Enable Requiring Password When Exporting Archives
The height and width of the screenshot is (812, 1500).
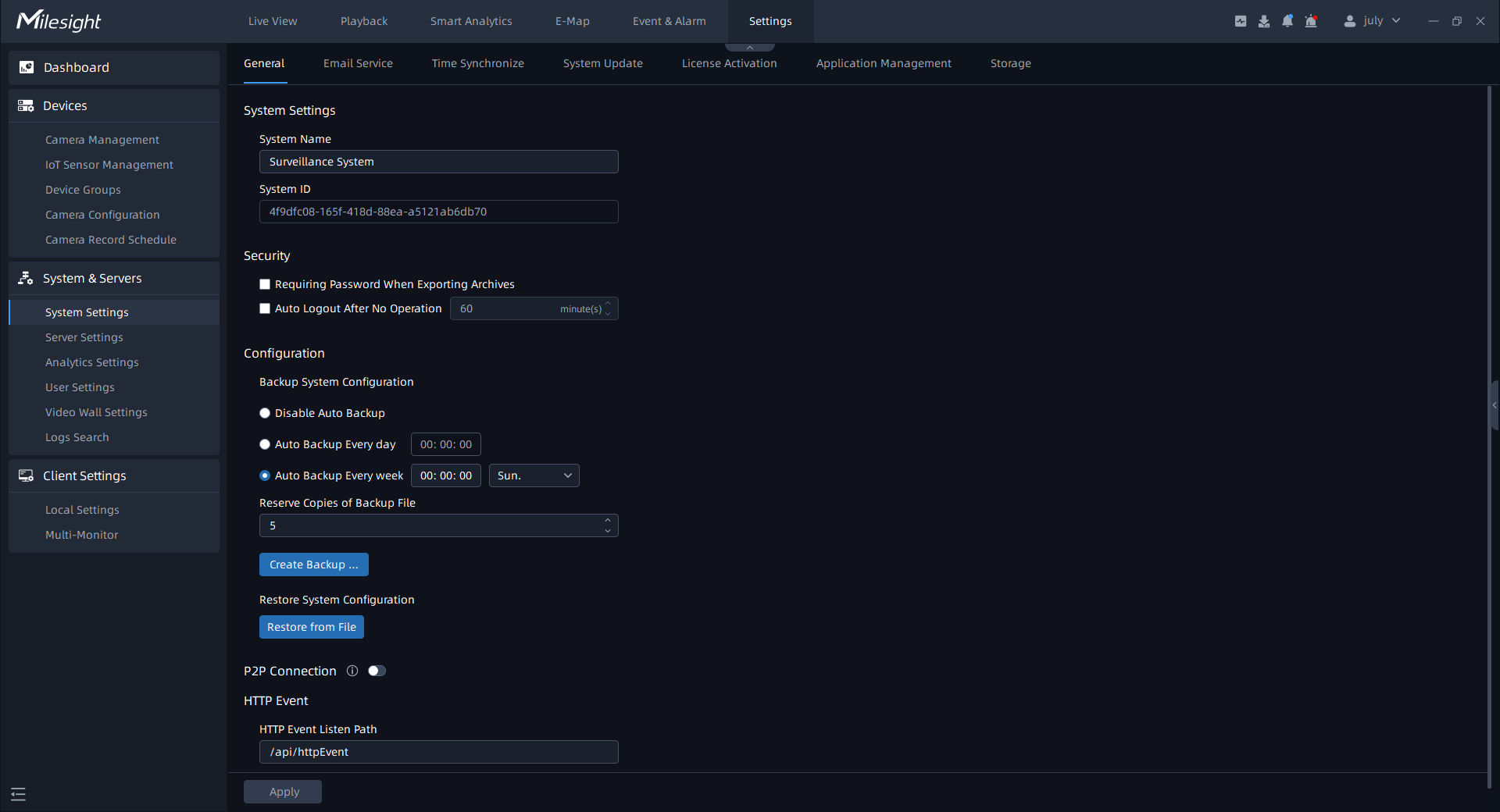tap(265, 284)
